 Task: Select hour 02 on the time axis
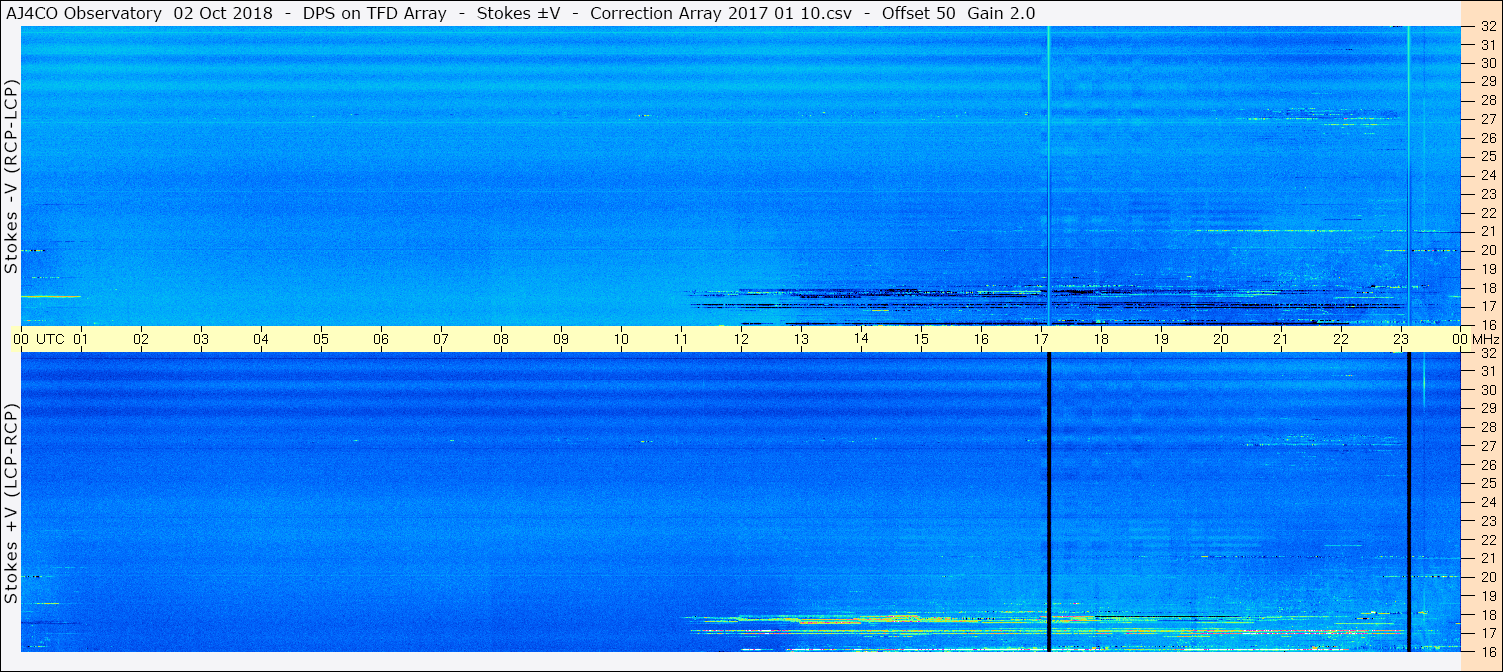pos(141,339)
